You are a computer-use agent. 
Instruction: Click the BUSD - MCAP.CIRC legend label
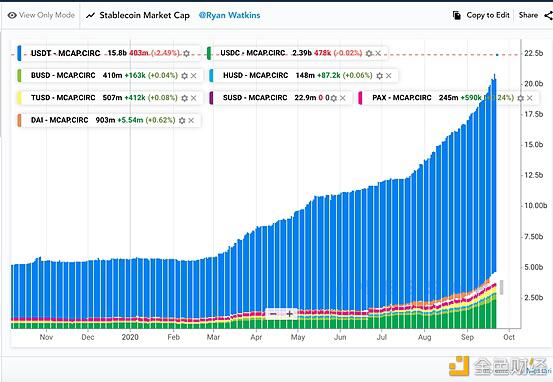tap(63, 75)
